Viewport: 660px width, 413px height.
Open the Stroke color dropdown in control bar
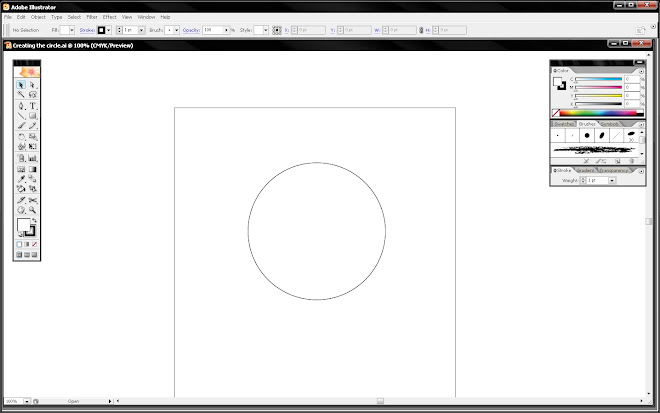pos(109,30)
